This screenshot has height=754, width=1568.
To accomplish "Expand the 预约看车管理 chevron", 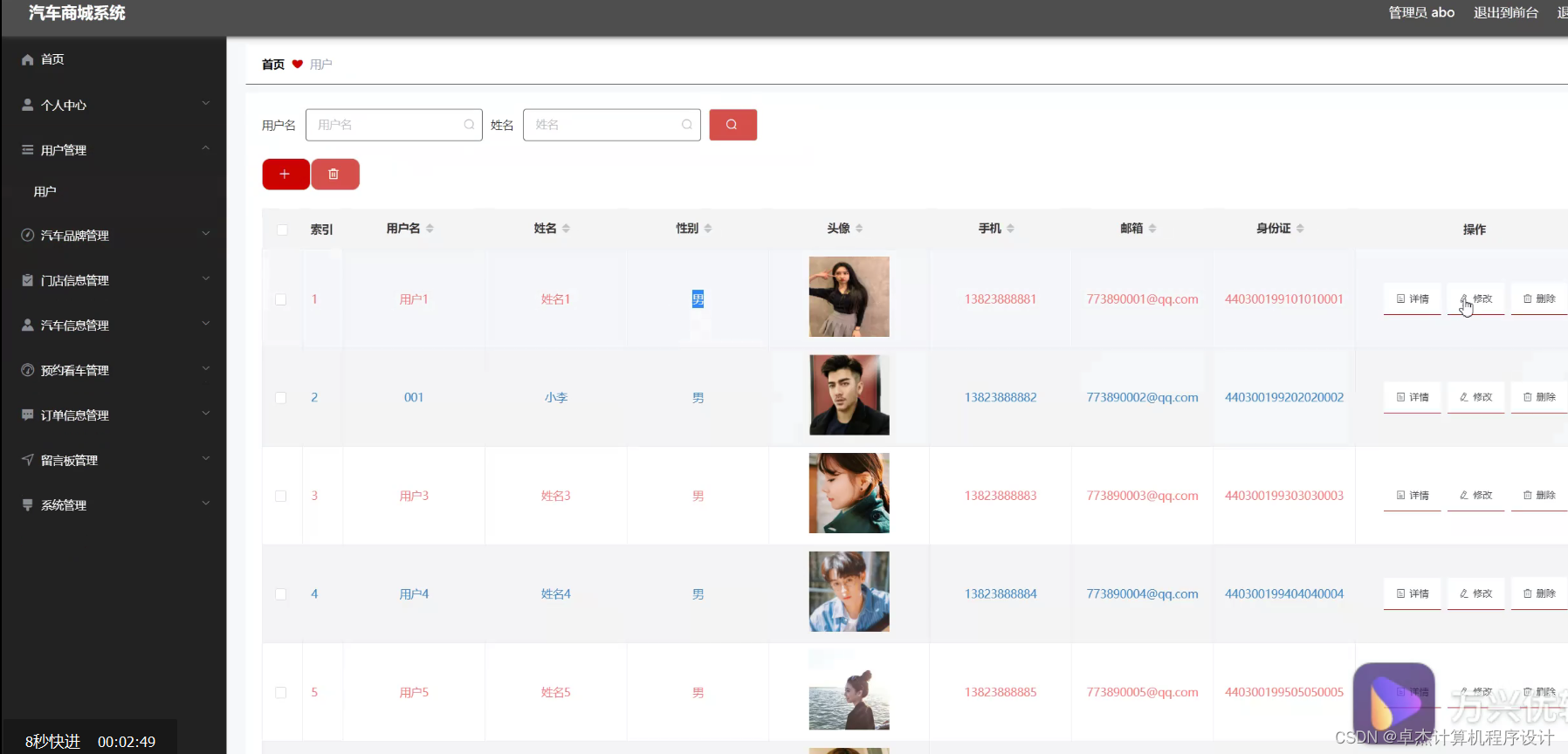I will [206, 368].
